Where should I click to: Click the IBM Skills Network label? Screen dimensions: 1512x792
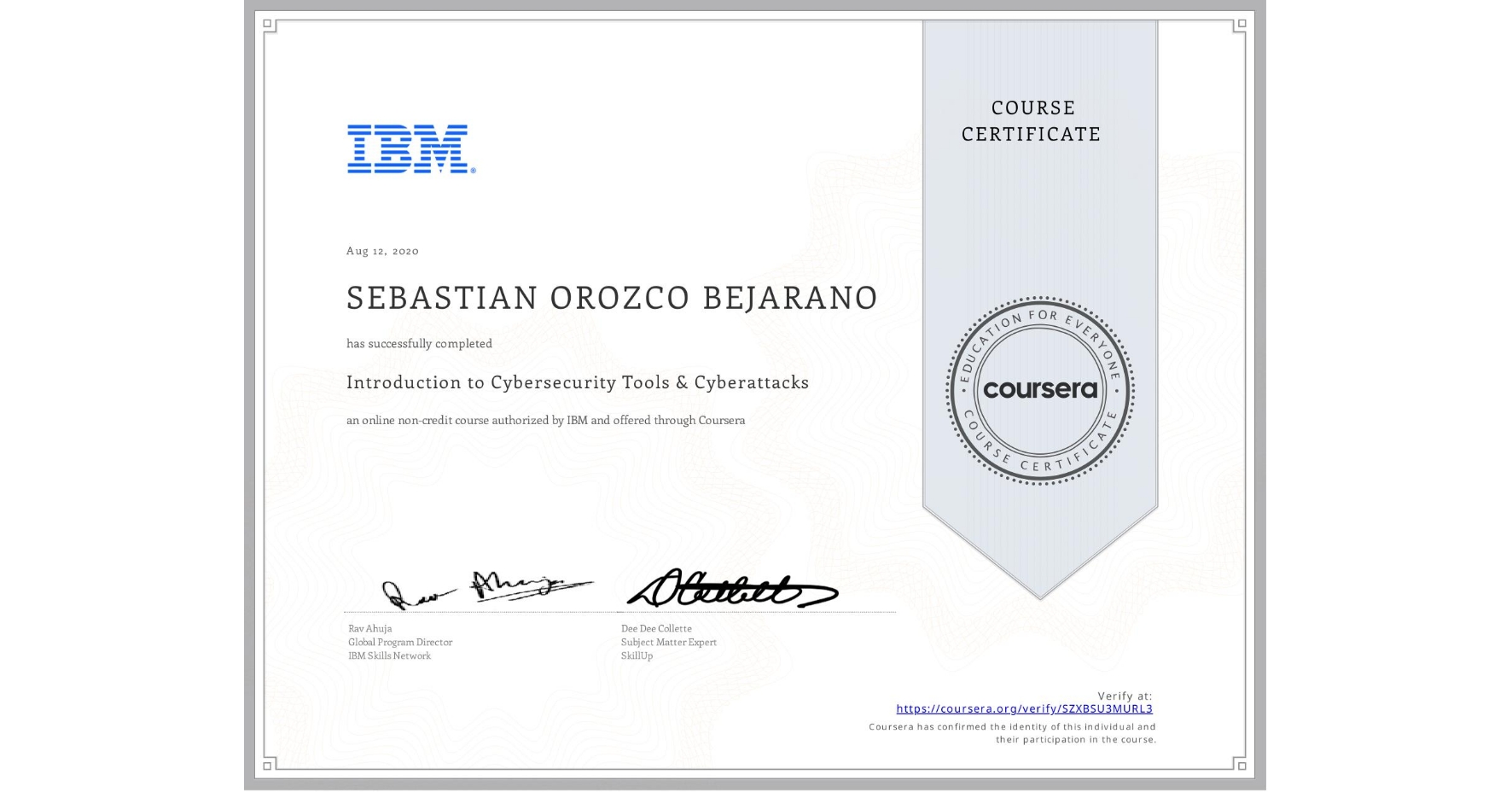391,656
